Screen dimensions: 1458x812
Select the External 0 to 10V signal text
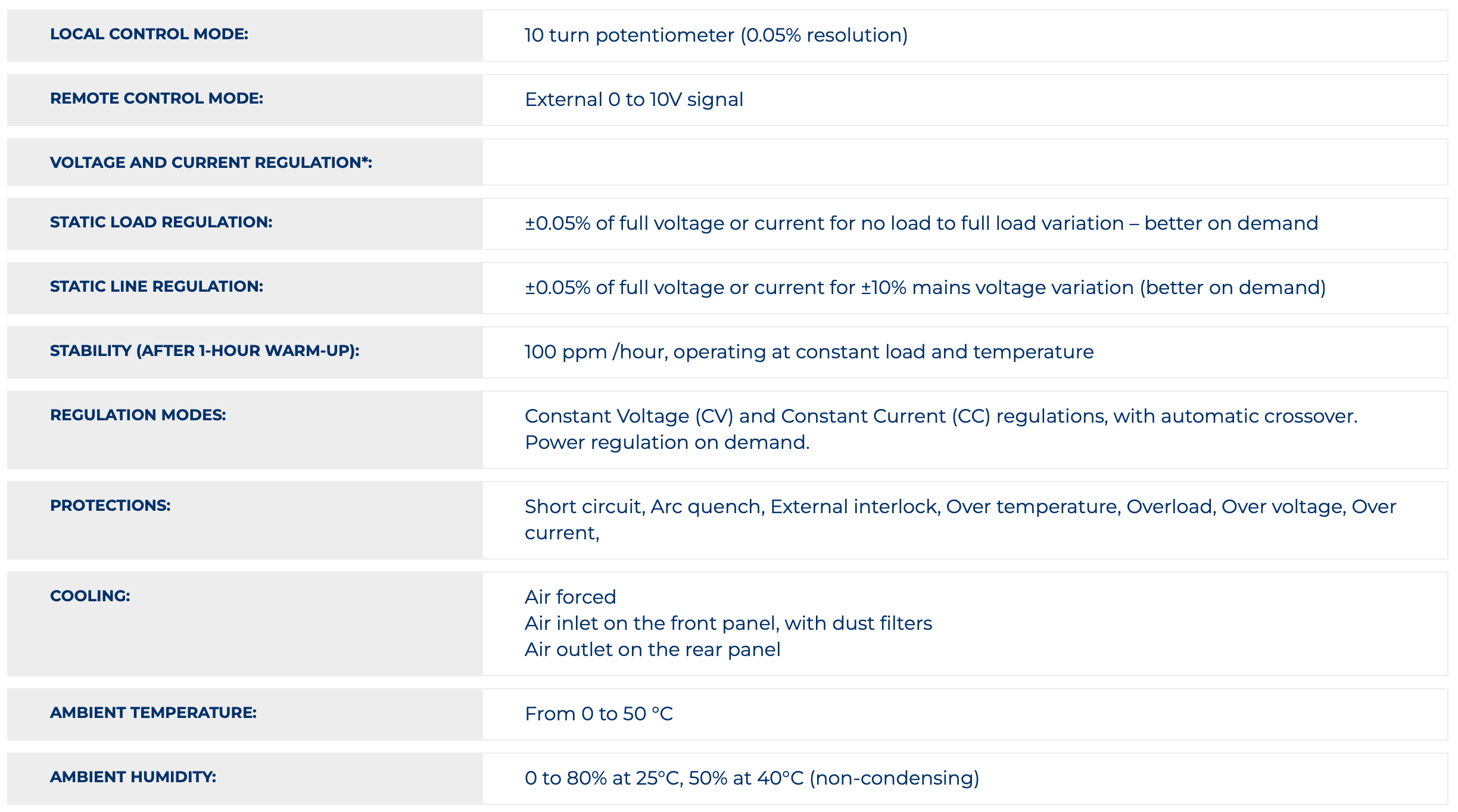(x=634, y=100)
